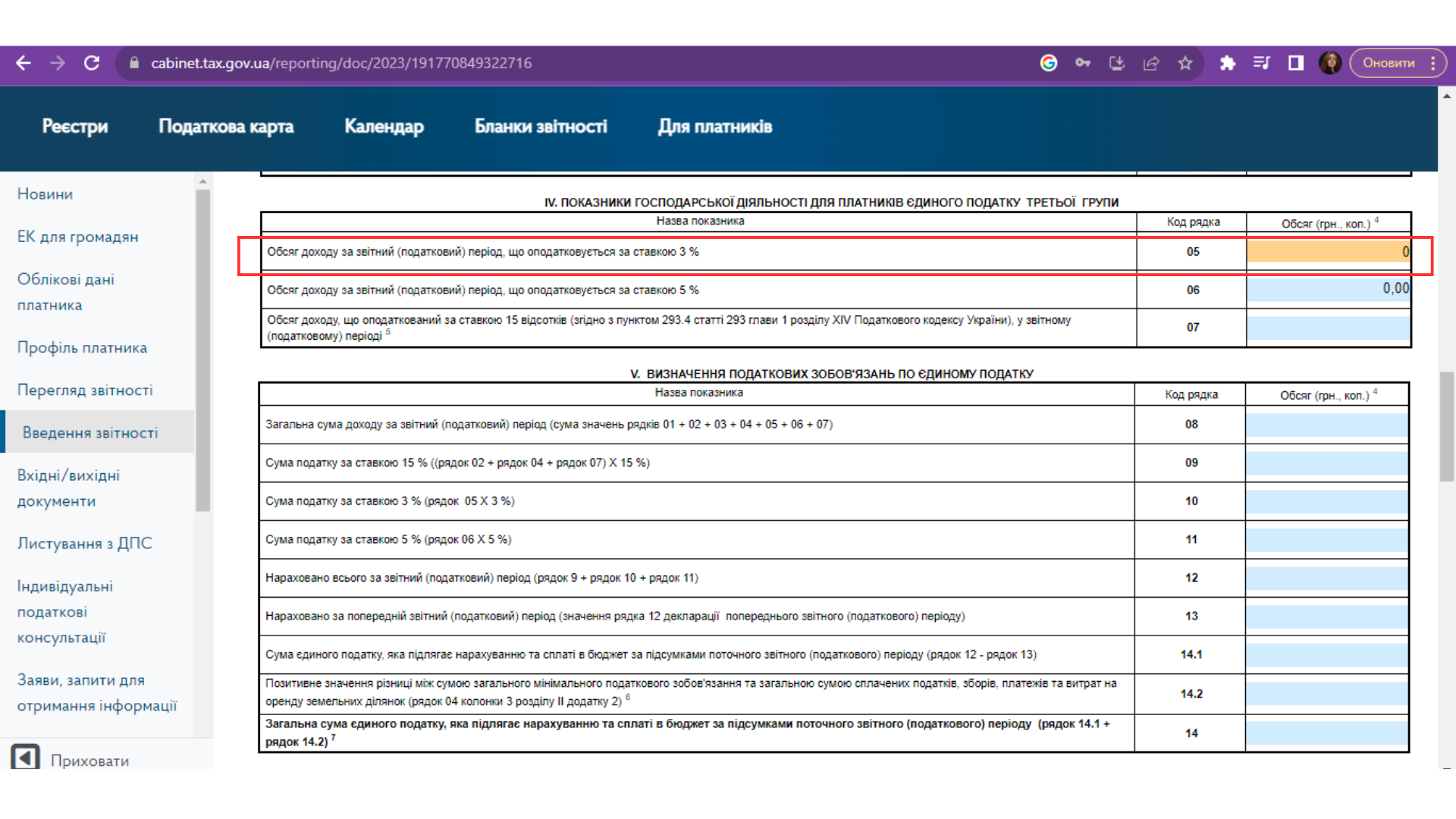Go to Перегляд звітності
The height and width of the screenshot is (819, 1456).
(85, 390)
